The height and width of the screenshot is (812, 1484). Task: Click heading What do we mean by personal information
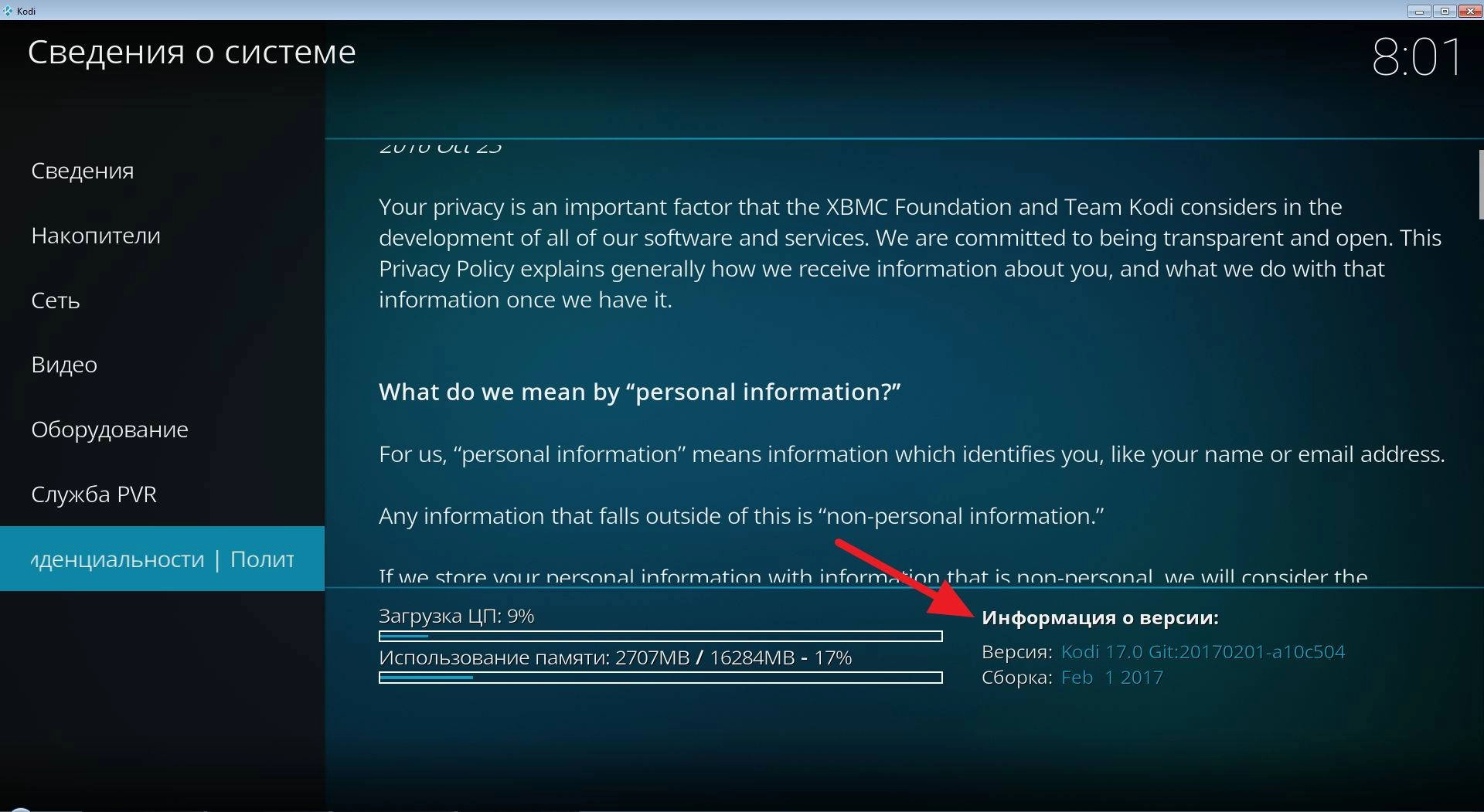pyautogui.click(x=640, y=392)
